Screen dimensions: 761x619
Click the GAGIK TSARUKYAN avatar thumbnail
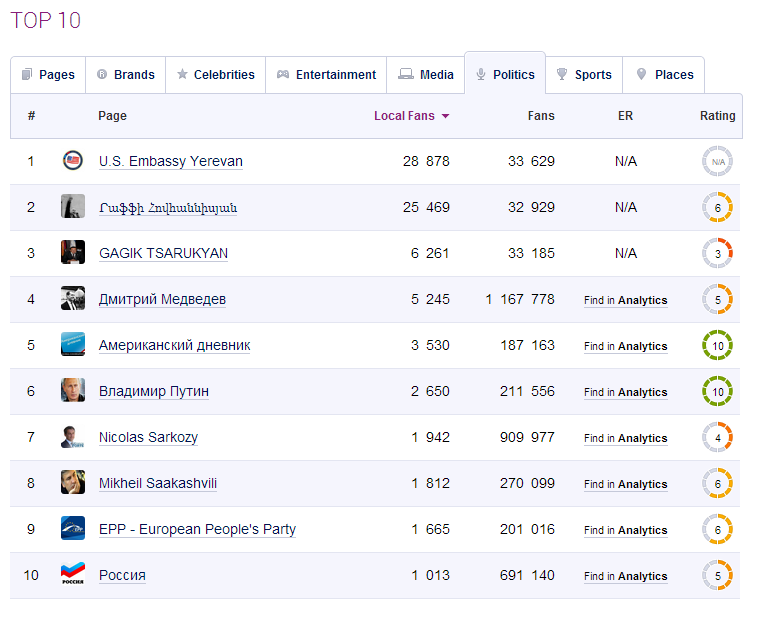pos(73,252)
